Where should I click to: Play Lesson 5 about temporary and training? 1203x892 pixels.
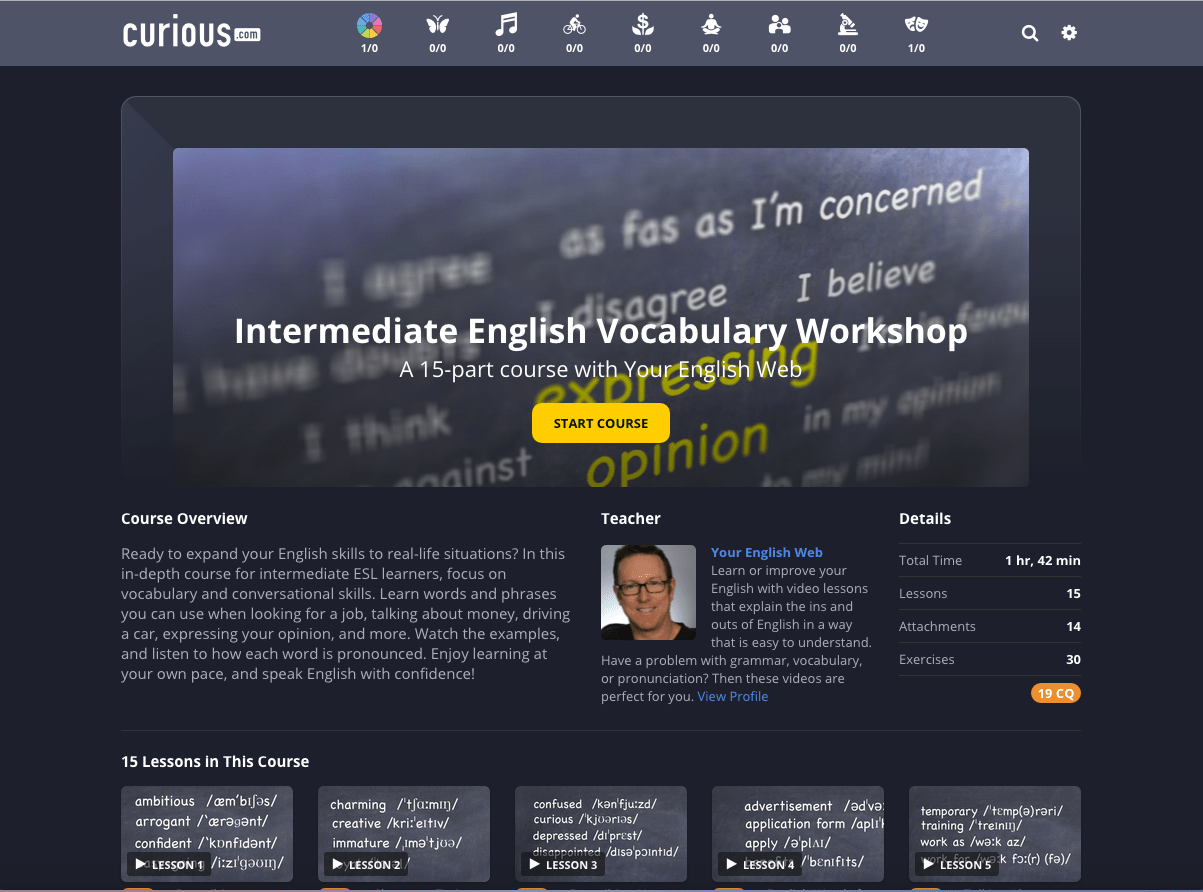coord(994,834)
